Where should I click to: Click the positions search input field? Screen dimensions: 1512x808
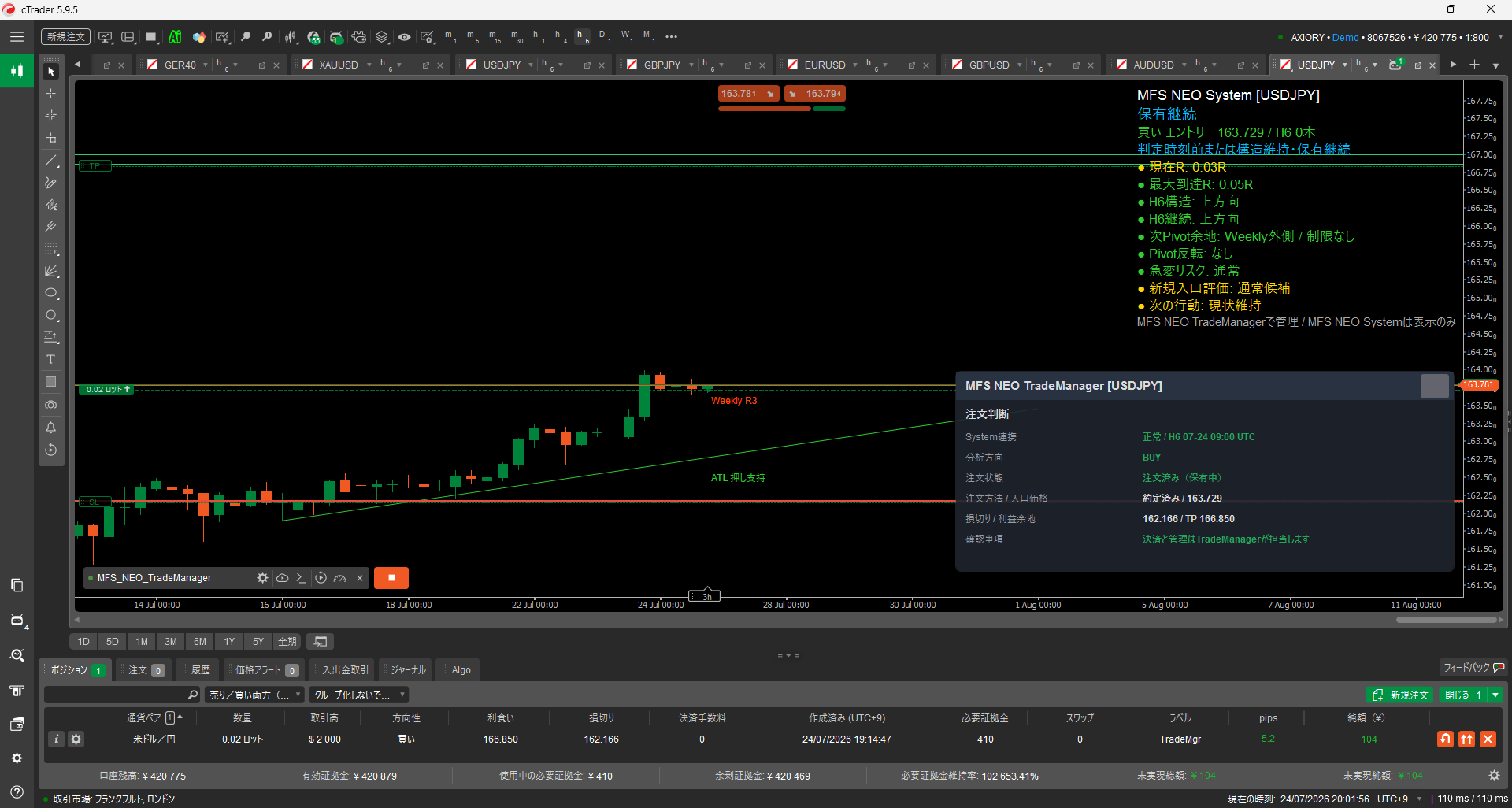tap(122, 695)
